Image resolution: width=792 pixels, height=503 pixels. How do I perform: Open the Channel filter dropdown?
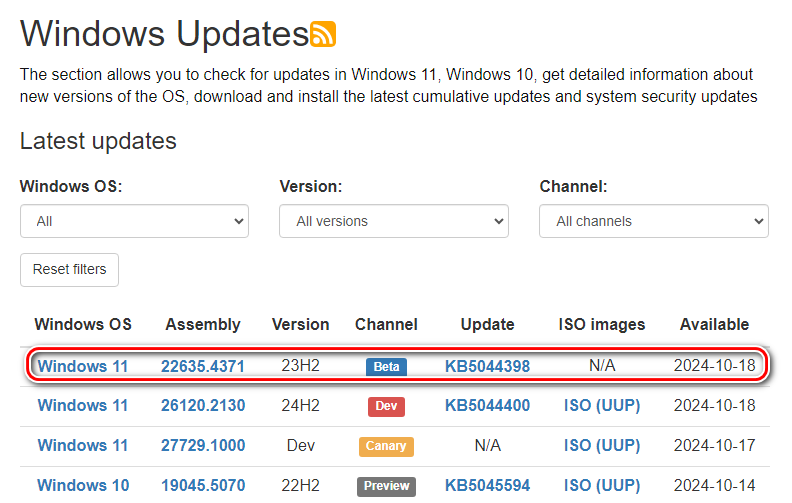pos(654,221)
